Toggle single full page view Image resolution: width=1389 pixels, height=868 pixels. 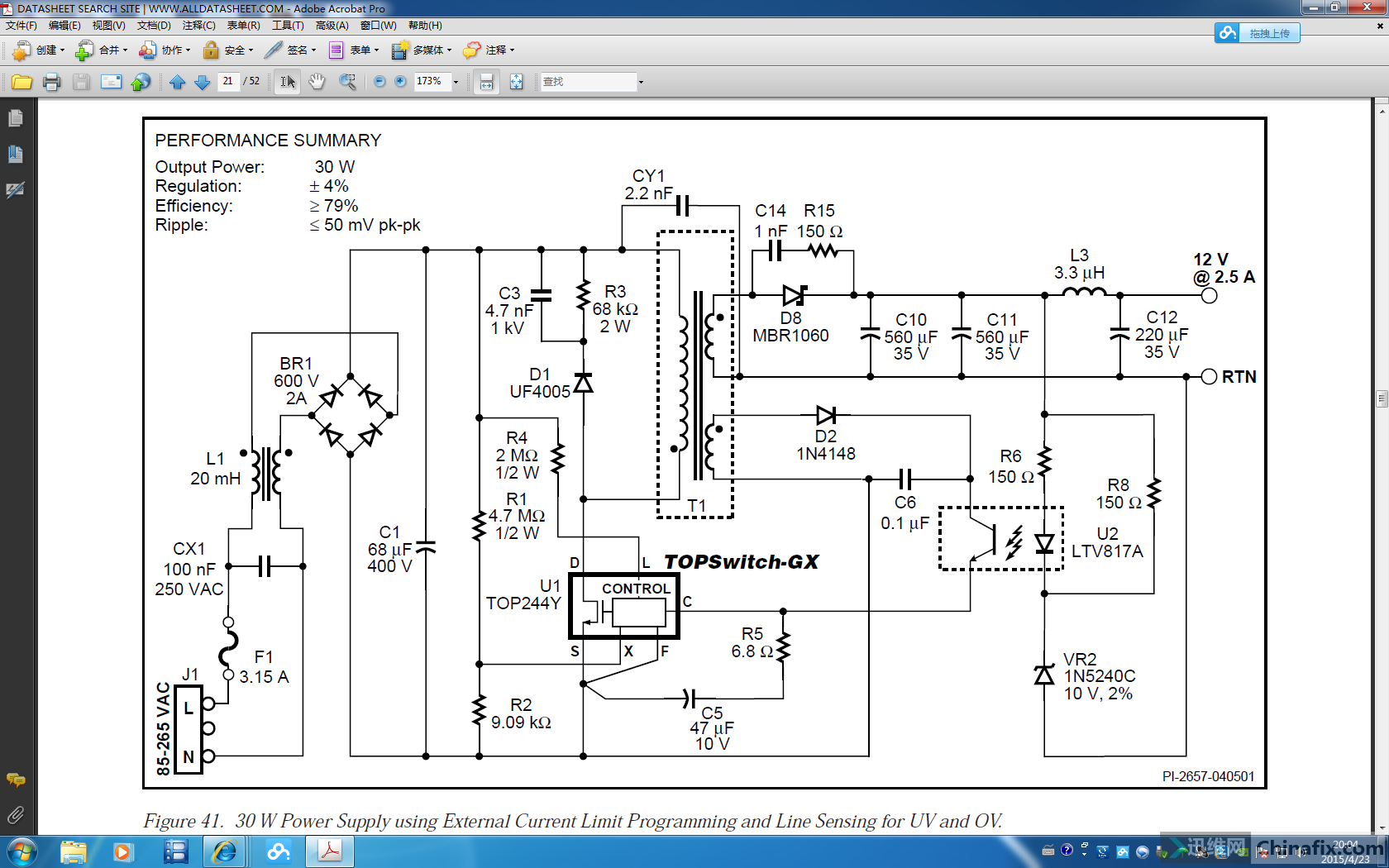coord(516,82)
